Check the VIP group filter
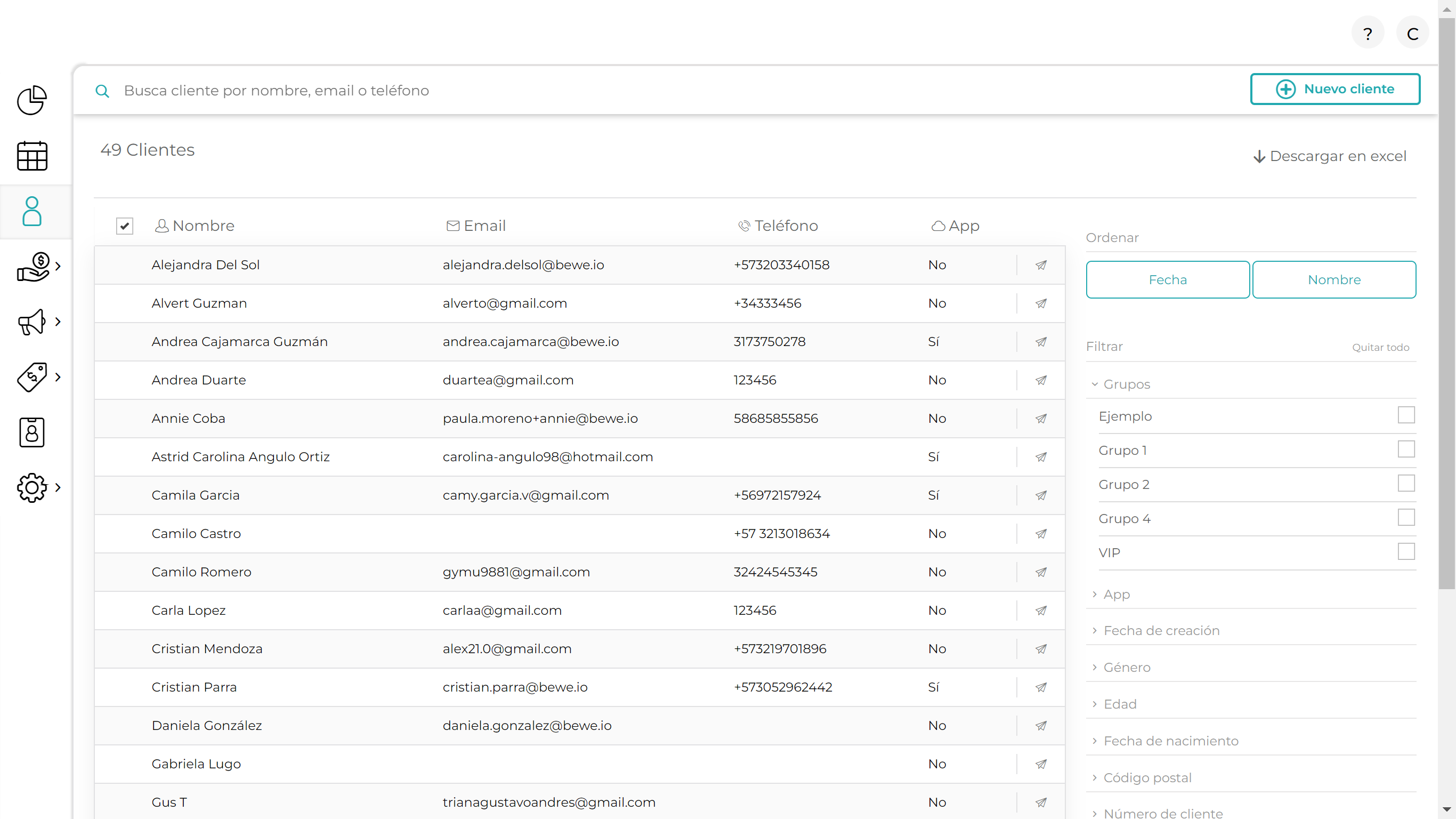This screenshot has width=1456, height=819. [x=1406, y=551]
